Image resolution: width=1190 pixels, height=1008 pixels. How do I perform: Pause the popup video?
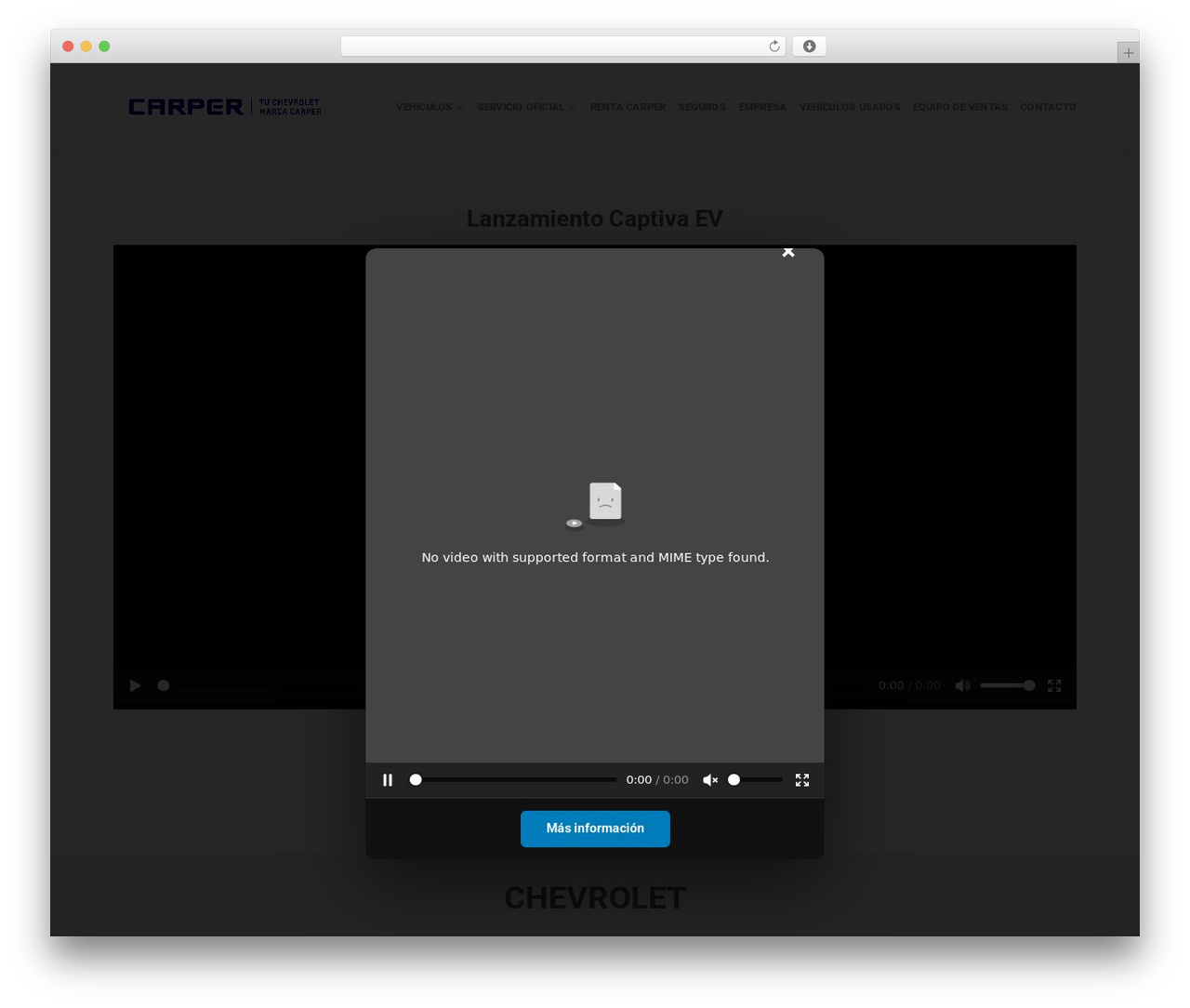click(x=388, y=780)
